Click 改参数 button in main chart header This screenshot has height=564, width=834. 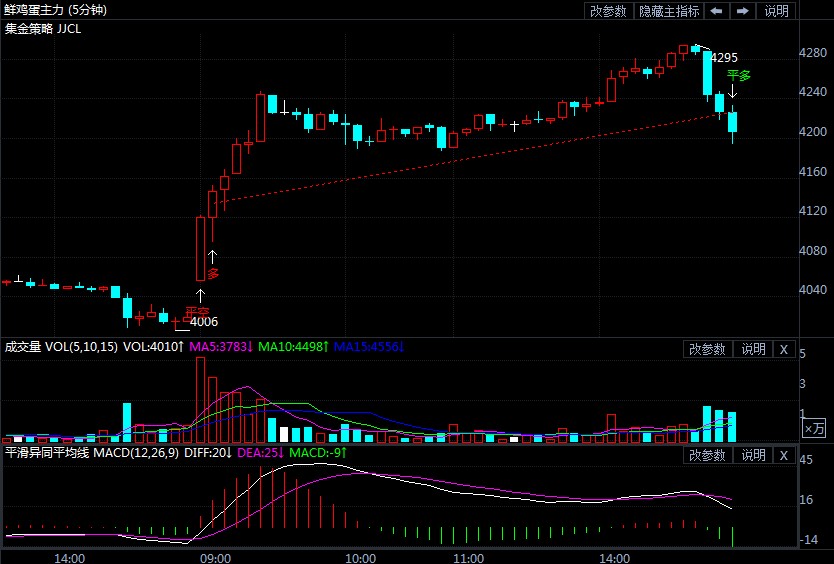(x=608, y=11)
